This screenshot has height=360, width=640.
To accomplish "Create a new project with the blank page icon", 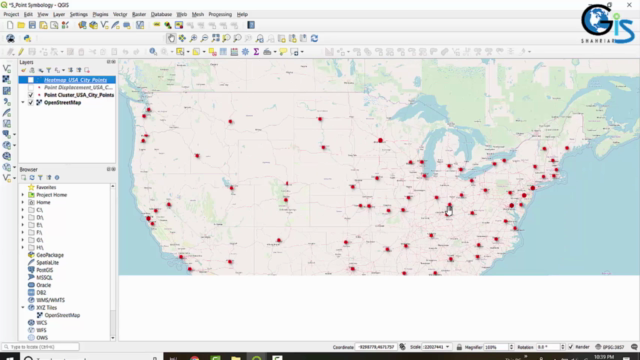I will [x=10, y=25].
